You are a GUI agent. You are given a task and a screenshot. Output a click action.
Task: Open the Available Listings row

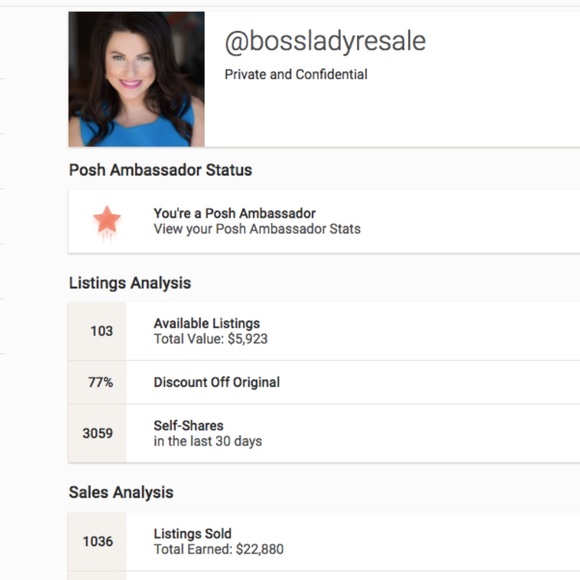324,331
